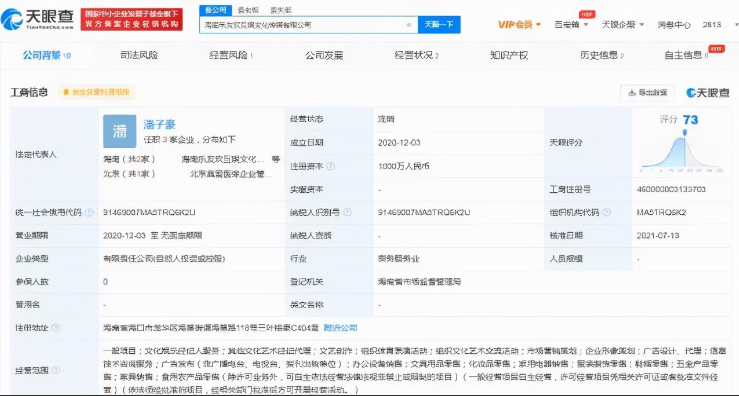Screen dimensions: 739x396
Task: Click the 任职3家企业 affiliation text
Action: [x=189, y=140]
